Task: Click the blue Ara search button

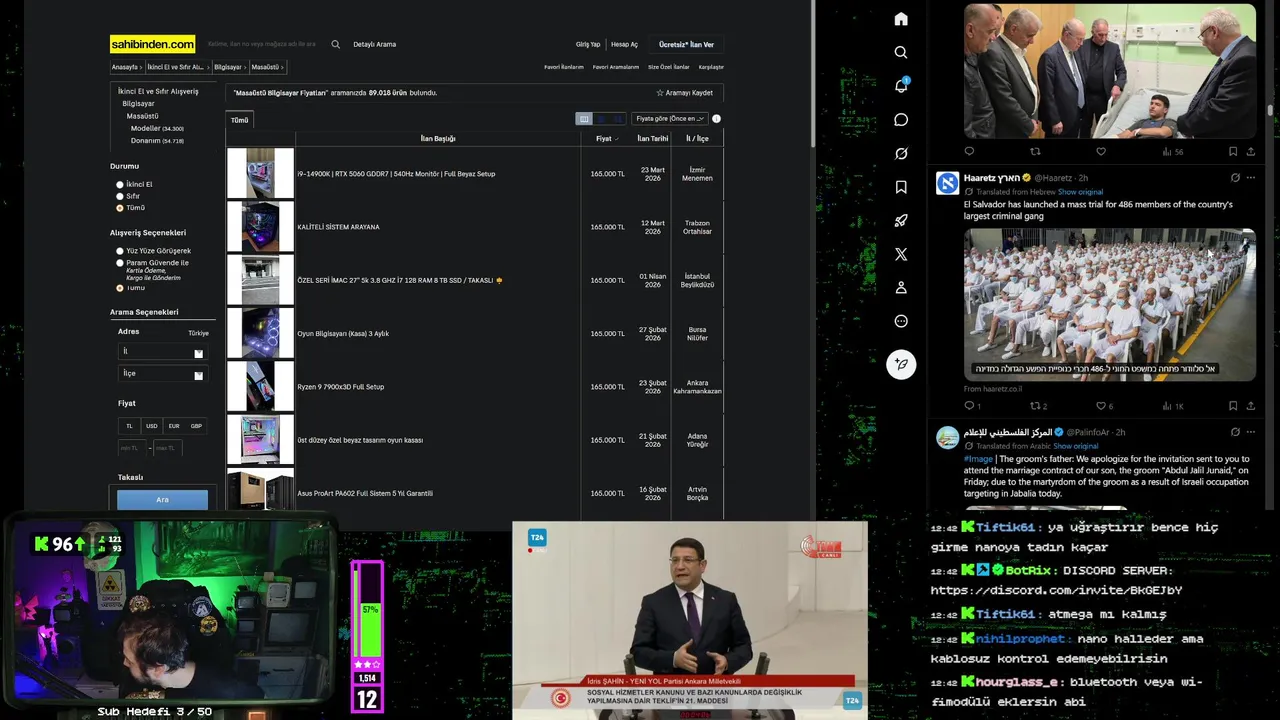Action: point(162,499)
